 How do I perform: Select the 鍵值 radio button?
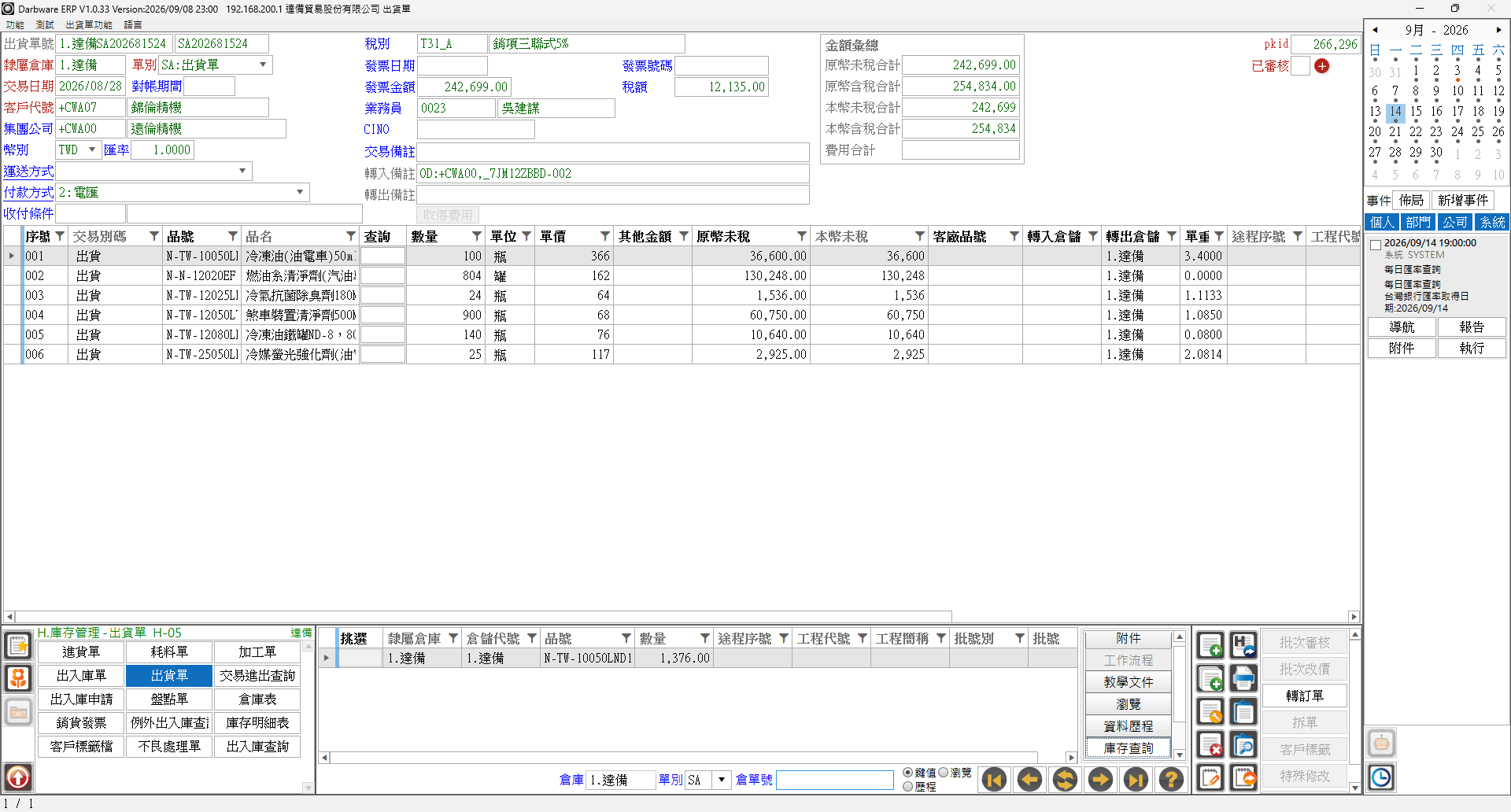point(908,773)
